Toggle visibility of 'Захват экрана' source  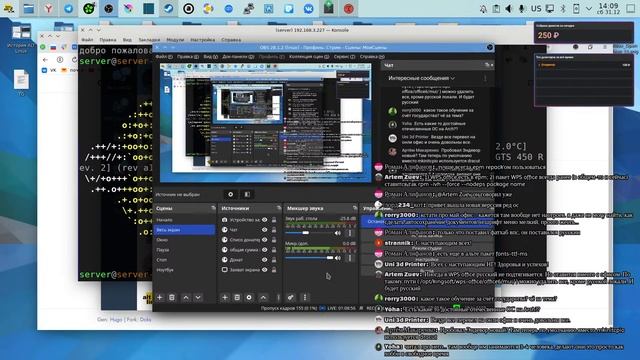click(264, 270)
